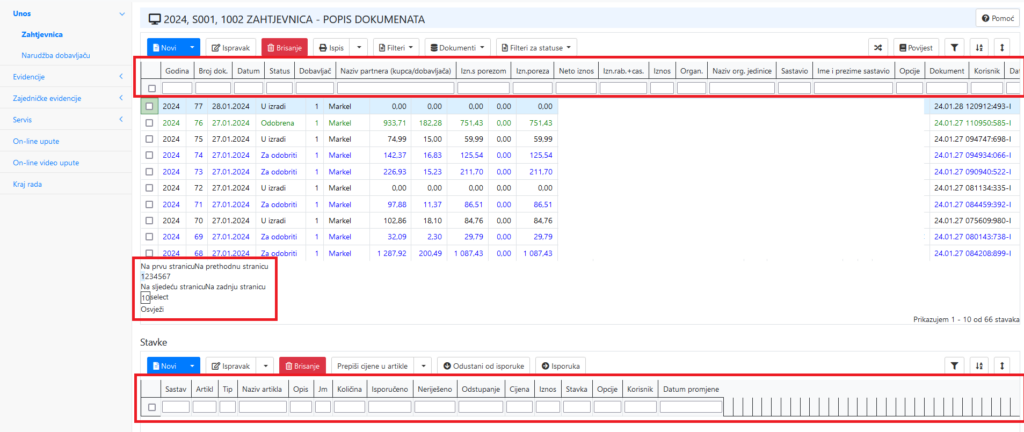The height and width of the screenshot is (432, 1024).
Task: Click the Status column header
Action: [x=280, y=70]
